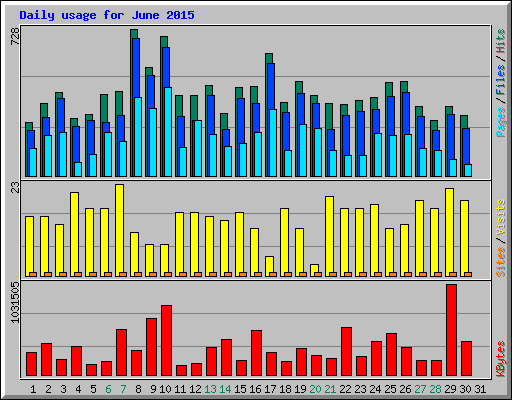Viewport: 512px width, 400px height.
Task: Click day 29 on the x-axis
Action: pos(450,389)
